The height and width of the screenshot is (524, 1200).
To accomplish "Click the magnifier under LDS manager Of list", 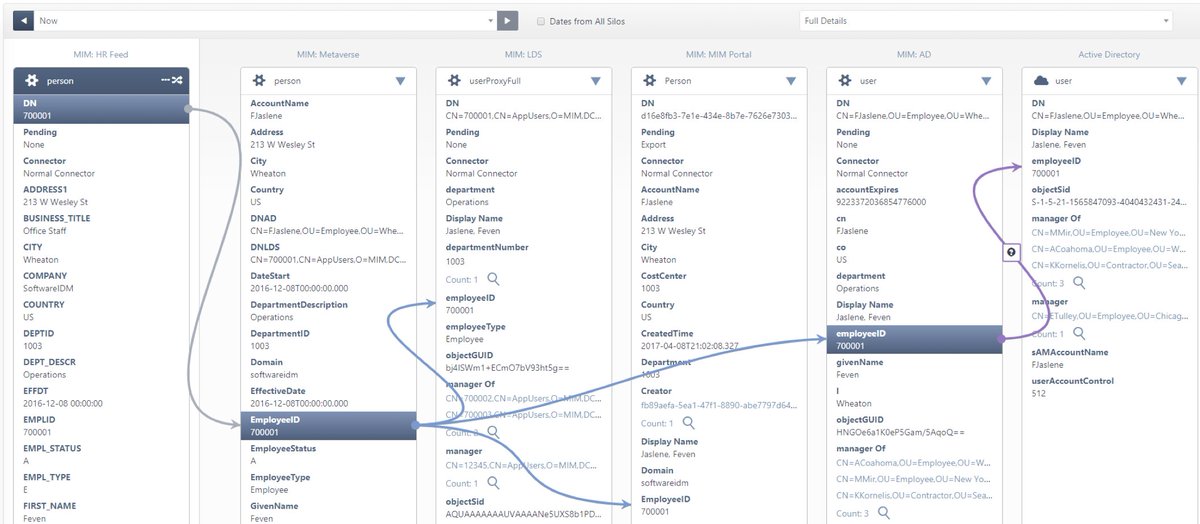I will 493,433.
